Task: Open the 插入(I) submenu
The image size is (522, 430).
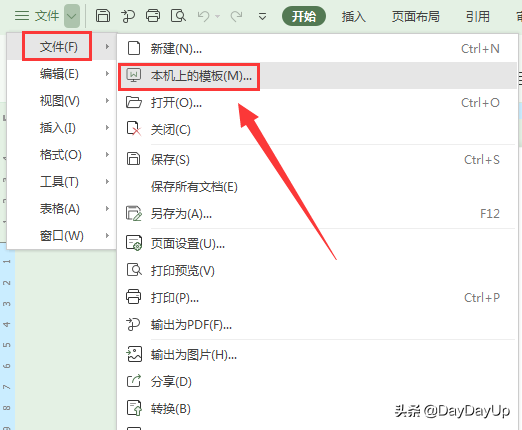Action: (62, 127)
